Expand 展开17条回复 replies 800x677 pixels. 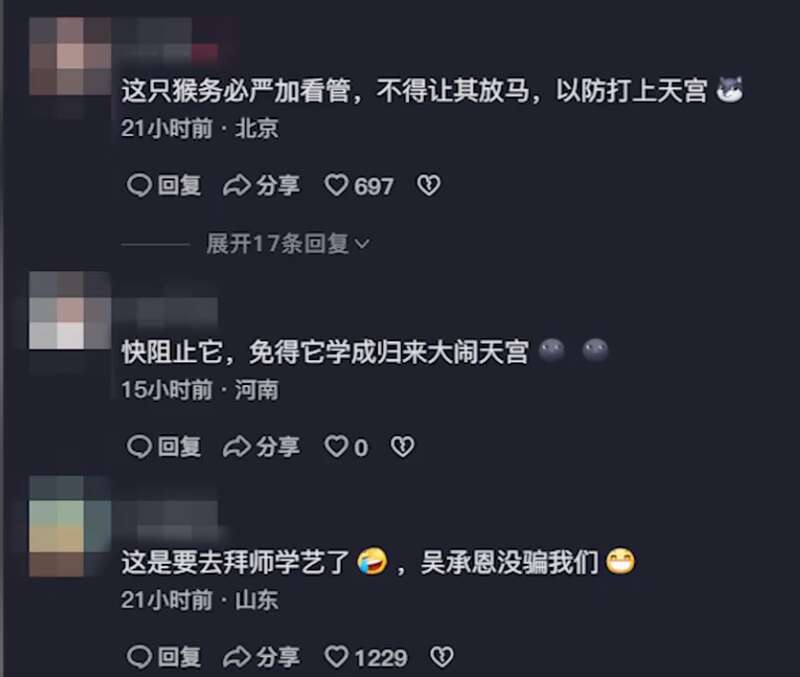(x=288, y=244)
